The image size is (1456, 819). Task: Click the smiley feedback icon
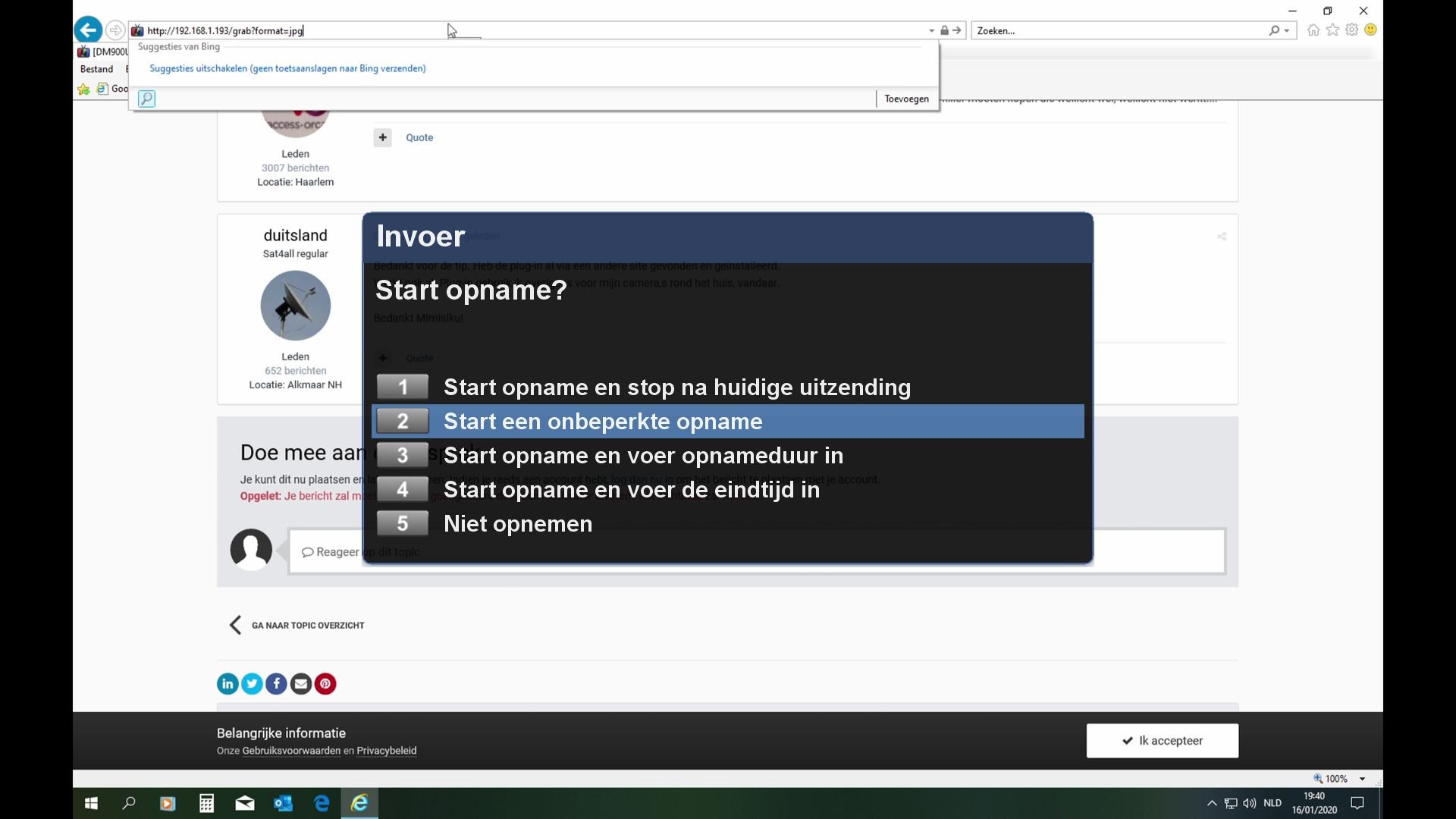1370,30
